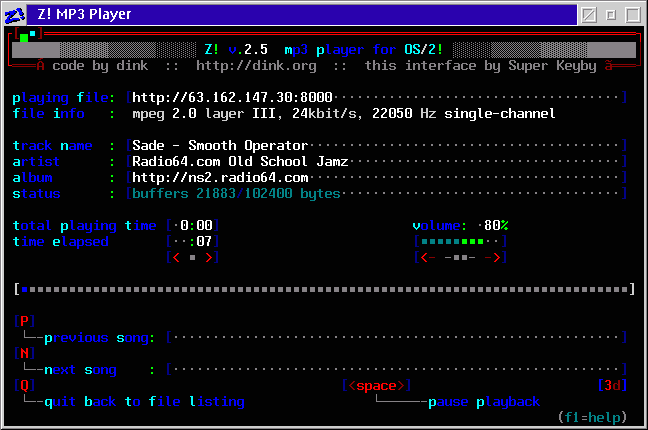The image size is (648, 430).
Task: Click the left seek arrow under time elapsed
Action: click(x=176, y=257)
